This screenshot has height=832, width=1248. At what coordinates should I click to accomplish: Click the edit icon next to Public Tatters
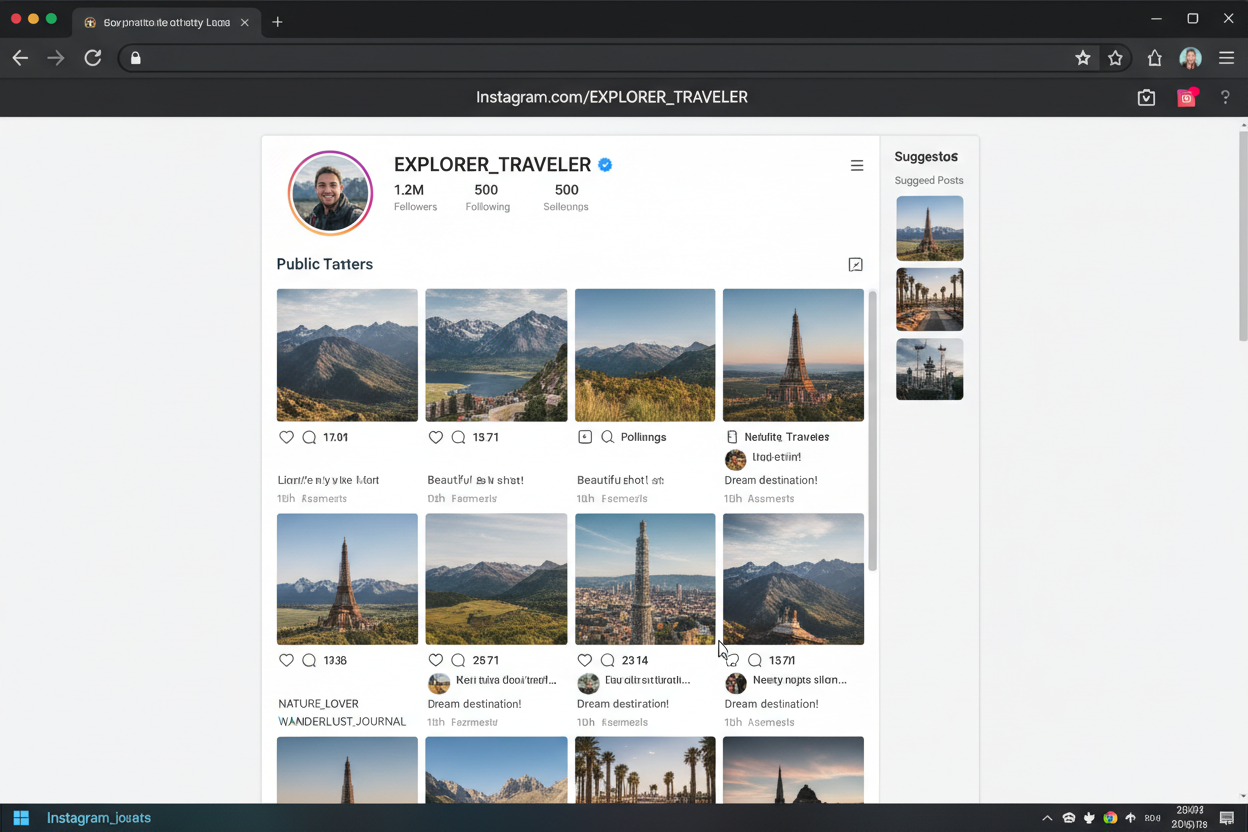[855, 265]
